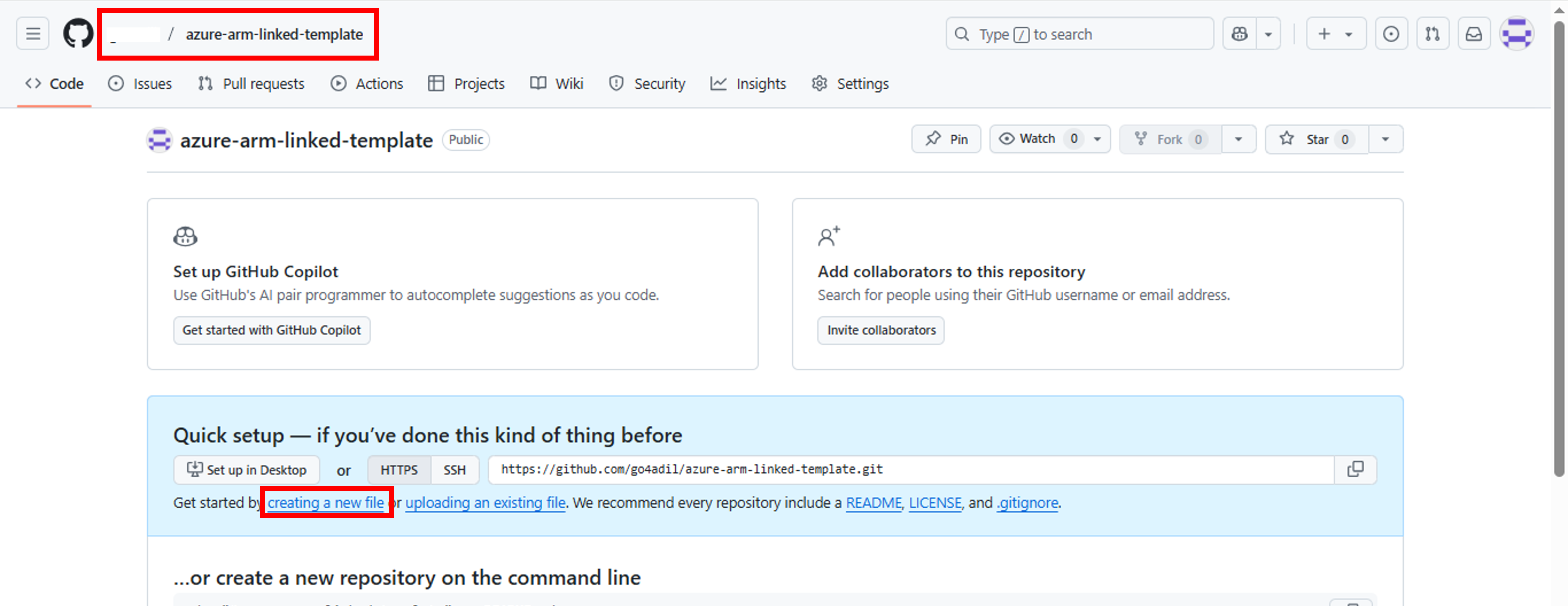Open Copilot from the top bar icon

[x=1239, y=33]
